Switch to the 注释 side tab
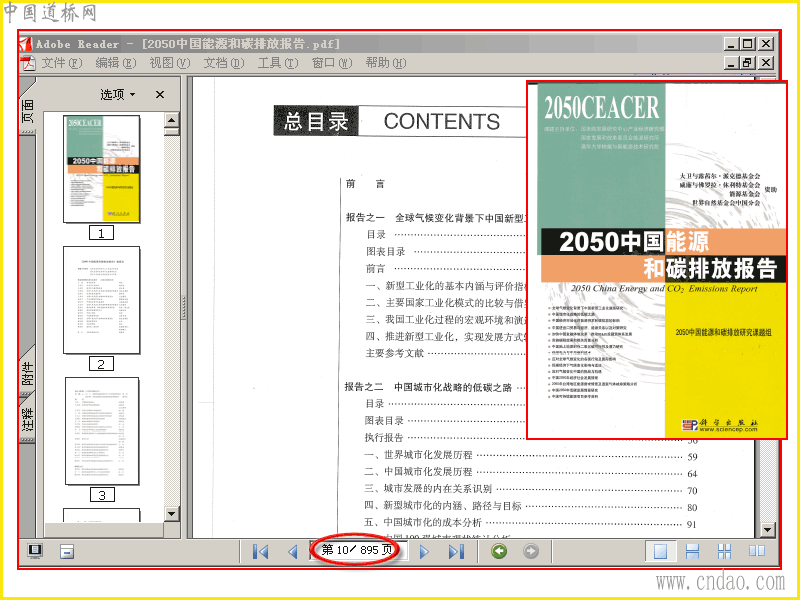This screenshot has height=600, width=800. point(28,419)
